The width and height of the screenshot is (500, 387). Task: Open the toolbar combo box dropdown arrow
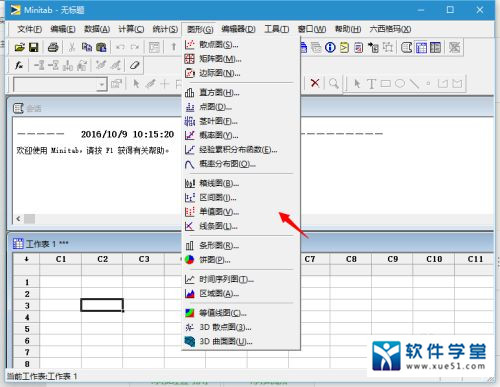(102, 84)
